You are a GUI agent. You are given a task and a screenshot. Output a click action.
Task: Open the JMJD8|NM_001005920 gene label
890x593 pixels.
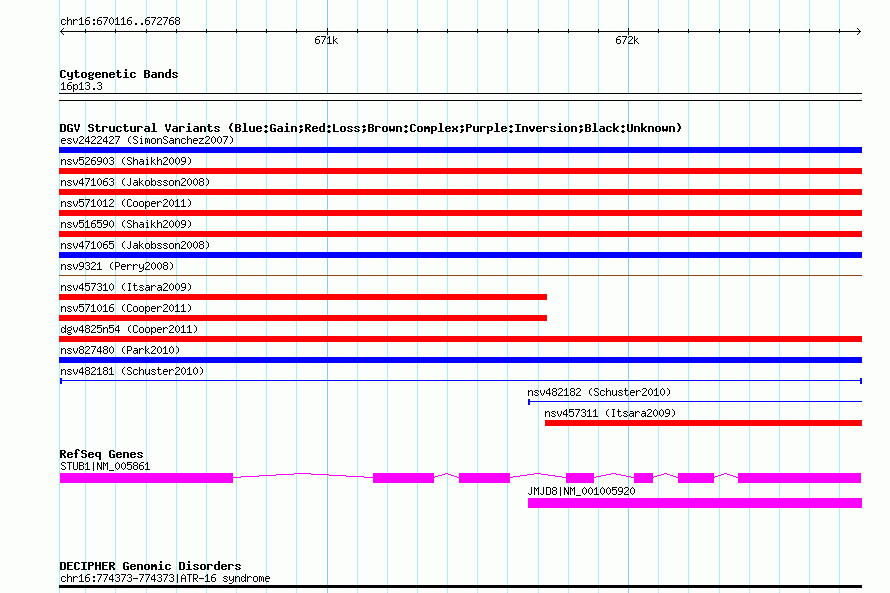[582, 491]
